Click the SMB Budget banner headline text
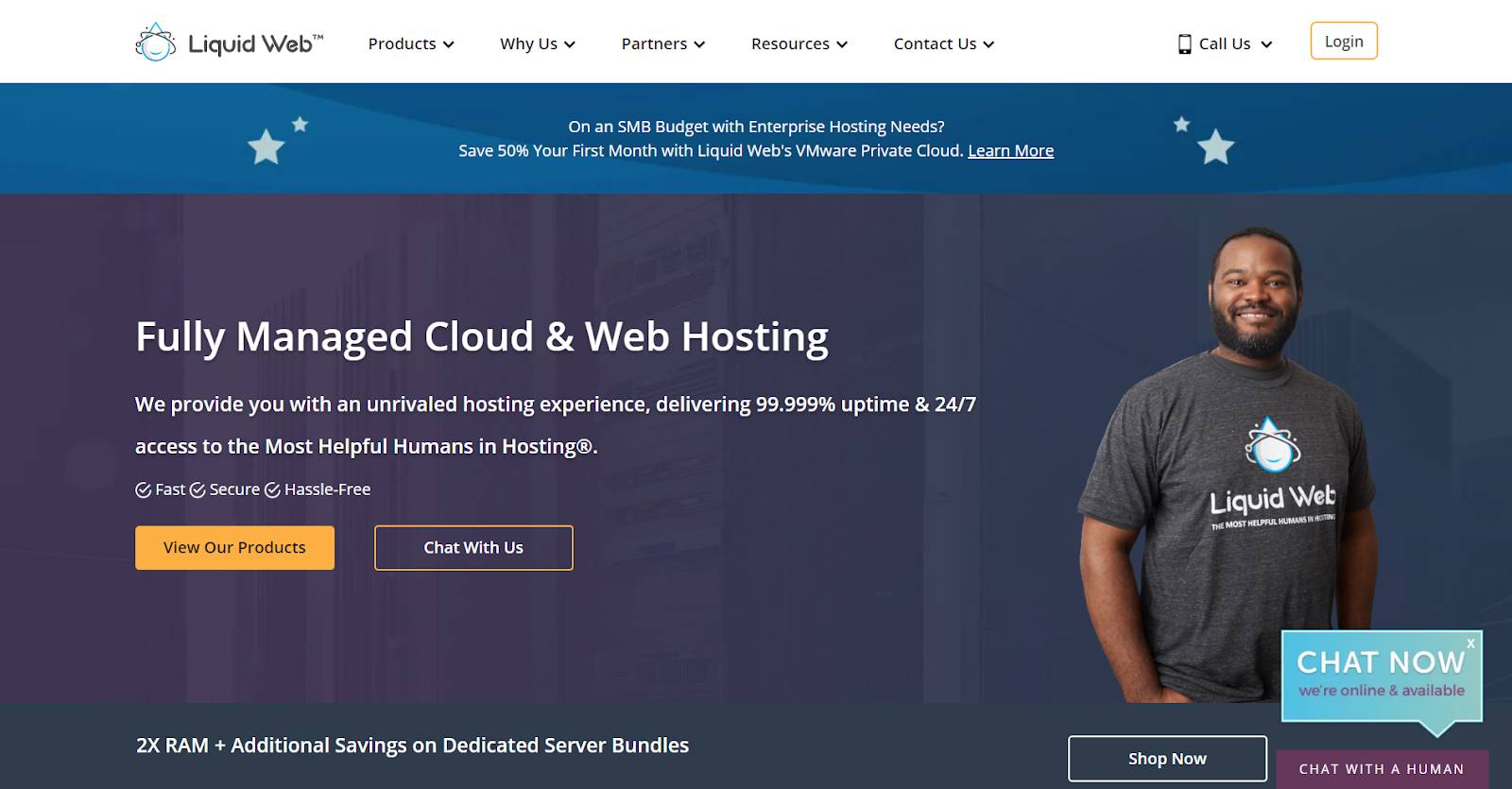 756,127
